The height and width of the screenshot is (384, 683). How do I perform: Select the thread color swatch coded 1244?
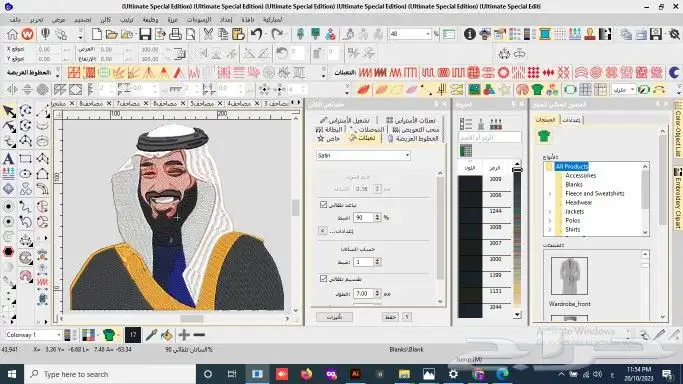tap(470, 215)
